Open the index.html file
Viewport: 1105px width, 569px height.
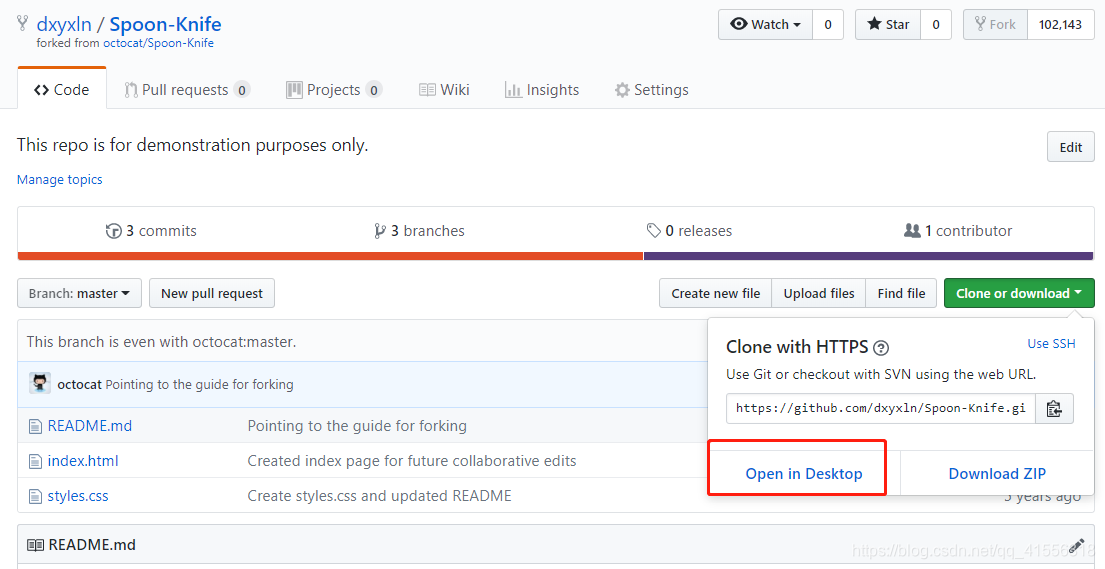(x=83, y=461)
